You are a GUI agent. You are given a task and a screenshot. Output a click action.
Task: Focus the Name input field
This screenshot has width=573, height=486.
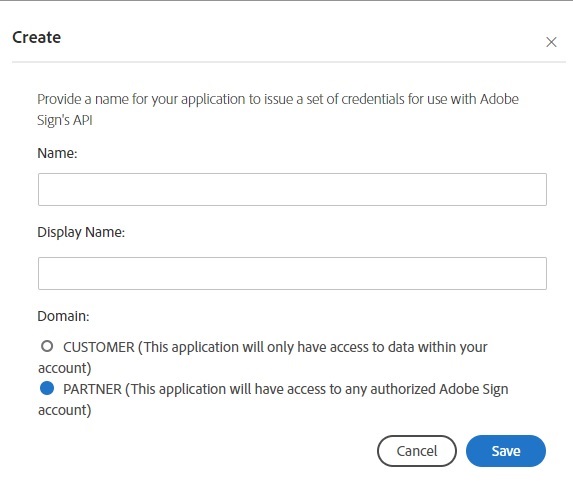pyautogui.click(x=292, y=189)
